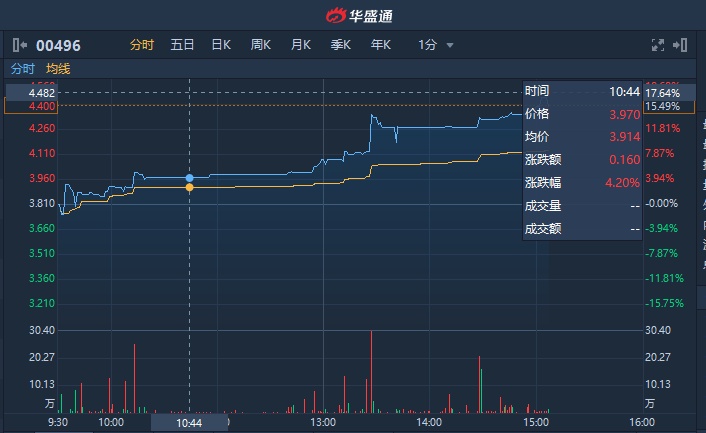Screen dimensions: 706x433
Task: Toggle the 分时 price line legend
Action: (x=22, y=69)
